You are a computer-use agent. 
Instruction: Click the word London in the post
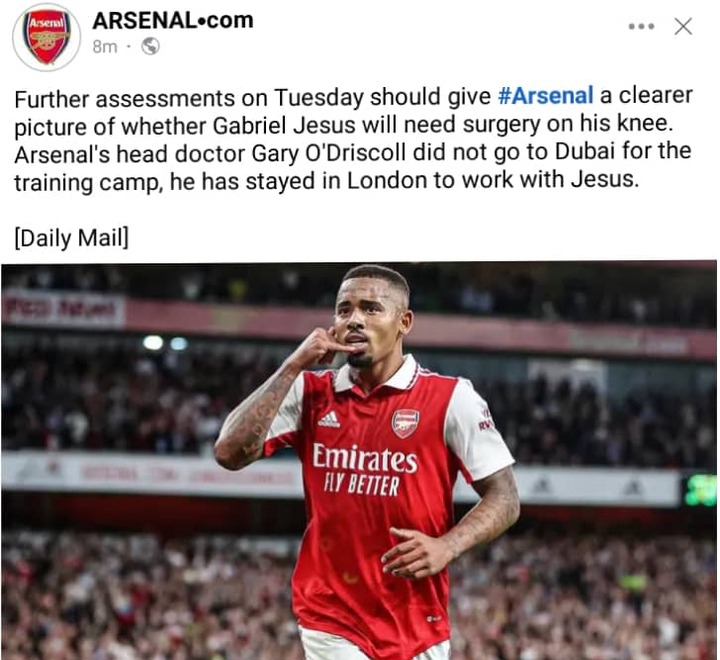tap(387, 181)
